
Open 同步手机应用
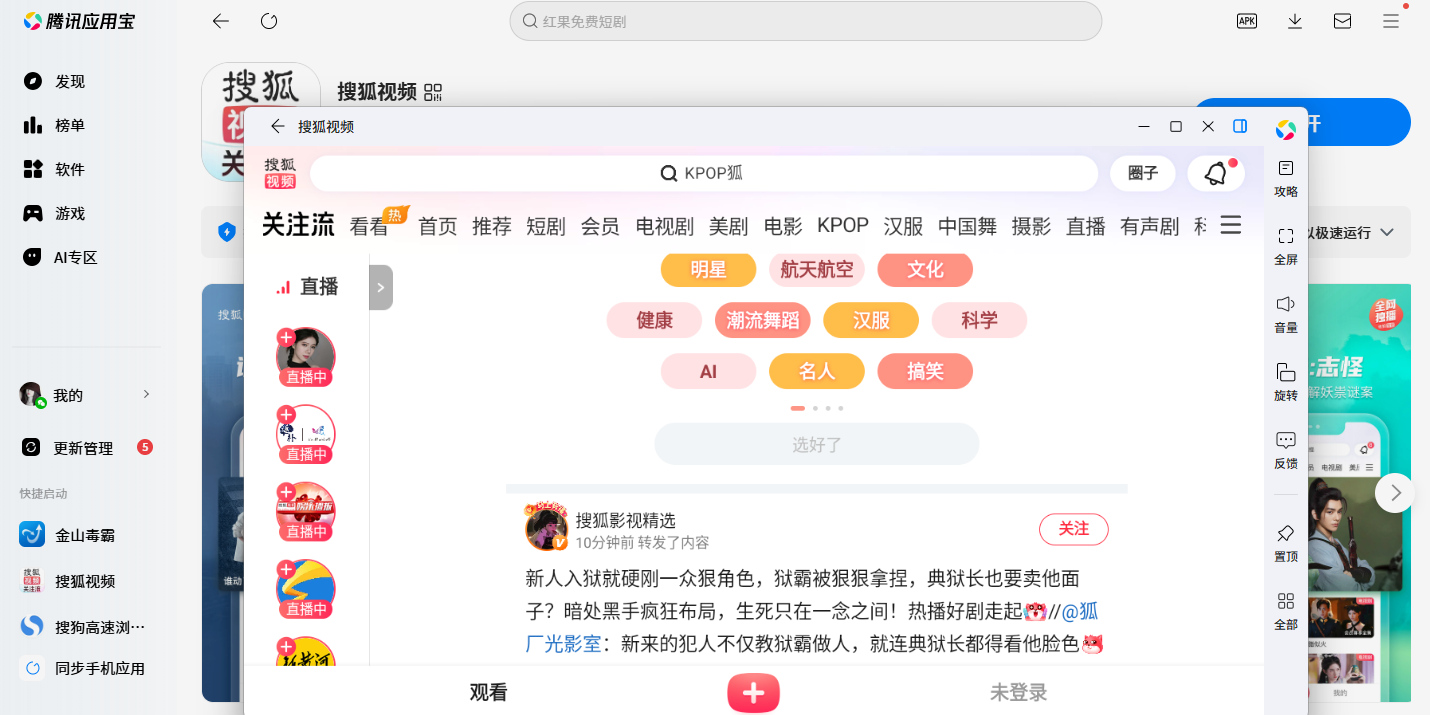tap(83, 668)
